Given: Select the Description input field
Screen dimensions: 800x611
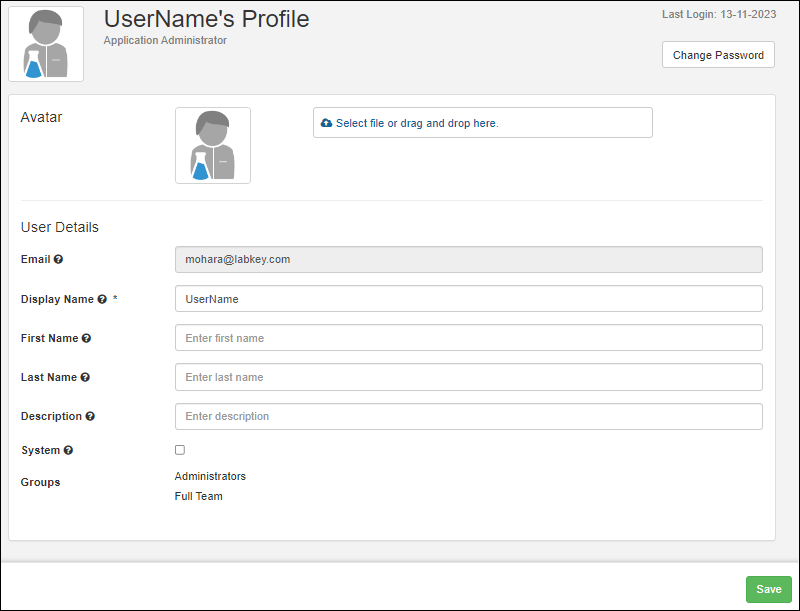Looking at the screenshot, I should click(x=468, y=416).
